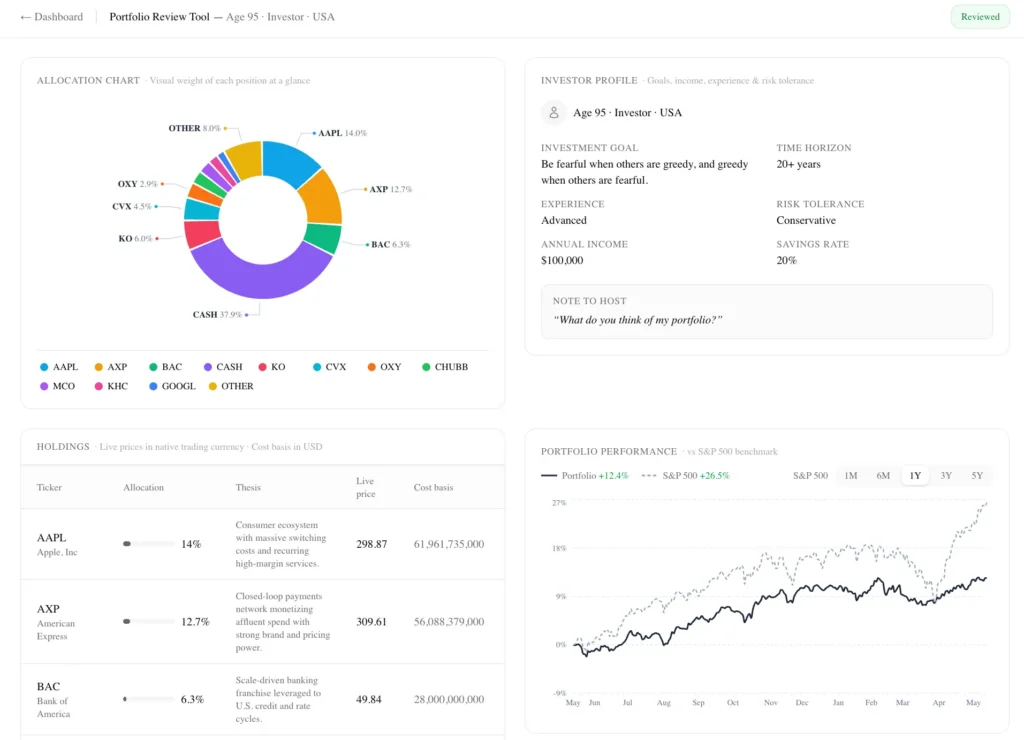Toggle CASH legend entry
The width and height of the screenshot is (1024, 740).
click(223, 367)
